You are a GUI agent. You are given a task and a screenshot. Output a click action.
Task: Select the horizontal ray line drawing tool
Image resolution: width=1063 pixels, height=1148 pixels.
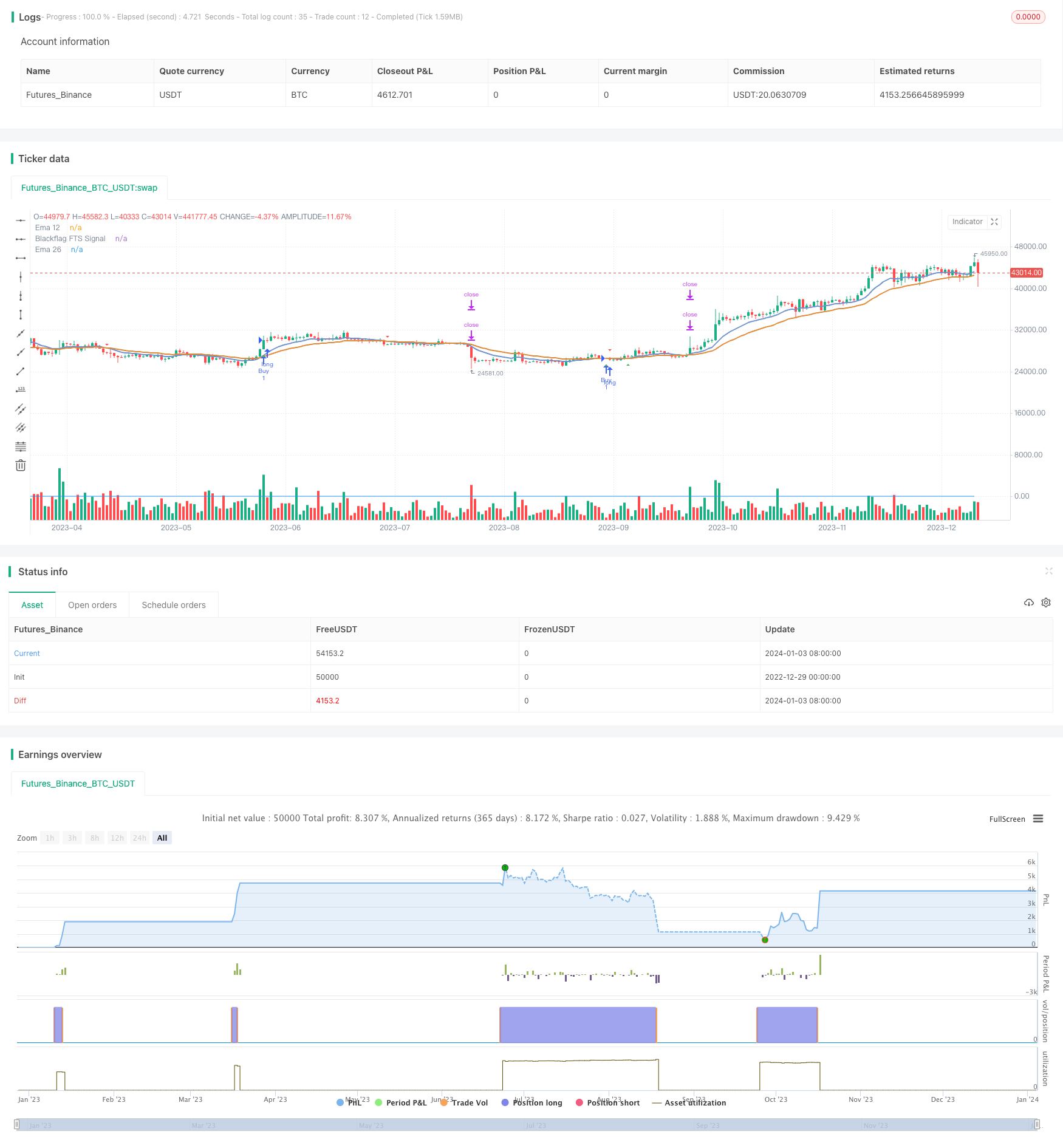tap(21, 239)
